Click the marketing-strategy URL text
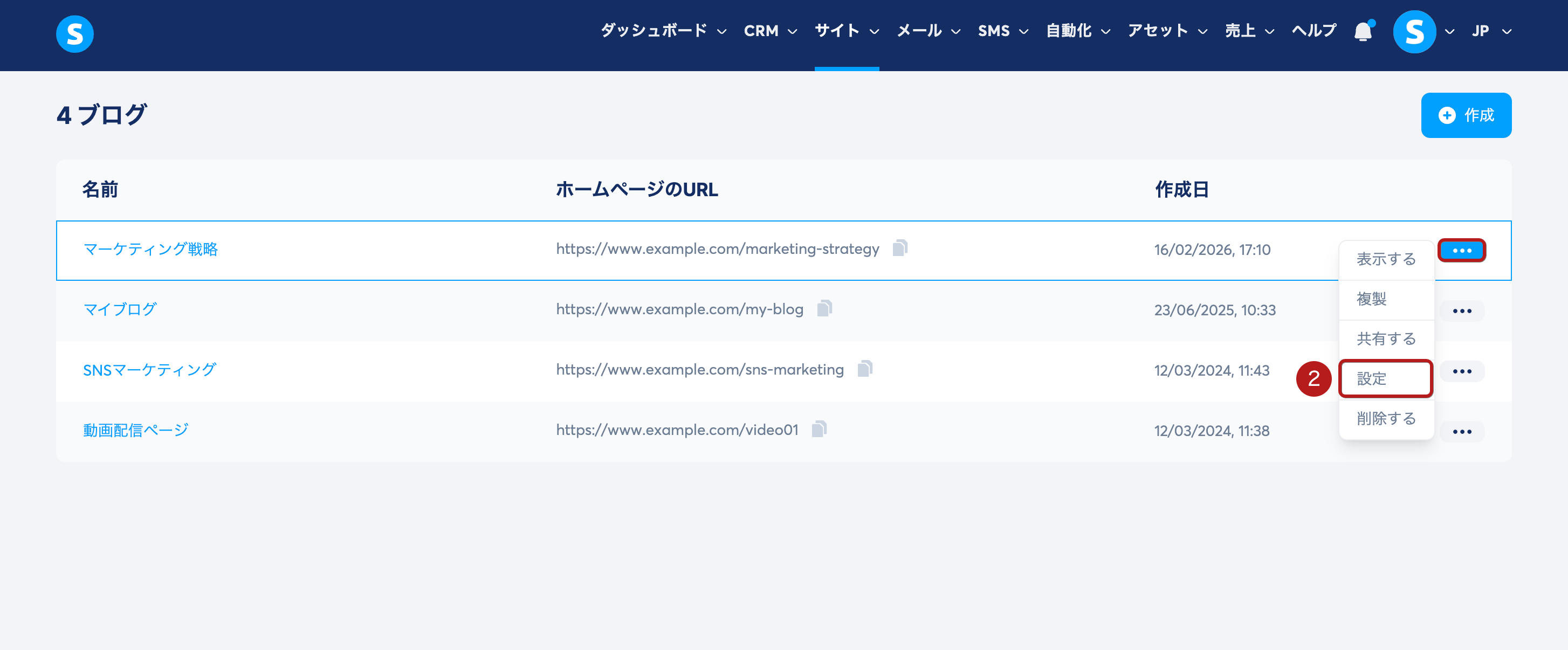 [x=717, y=248]
